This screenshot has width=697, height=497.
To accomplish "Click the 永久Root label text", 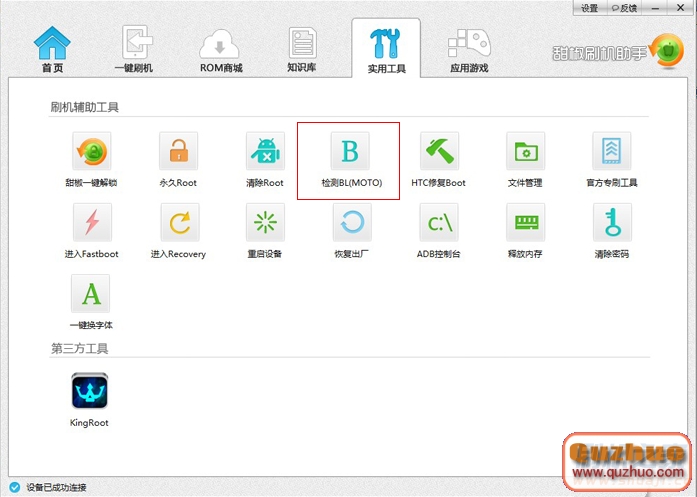I will click(x=178, y=183).
